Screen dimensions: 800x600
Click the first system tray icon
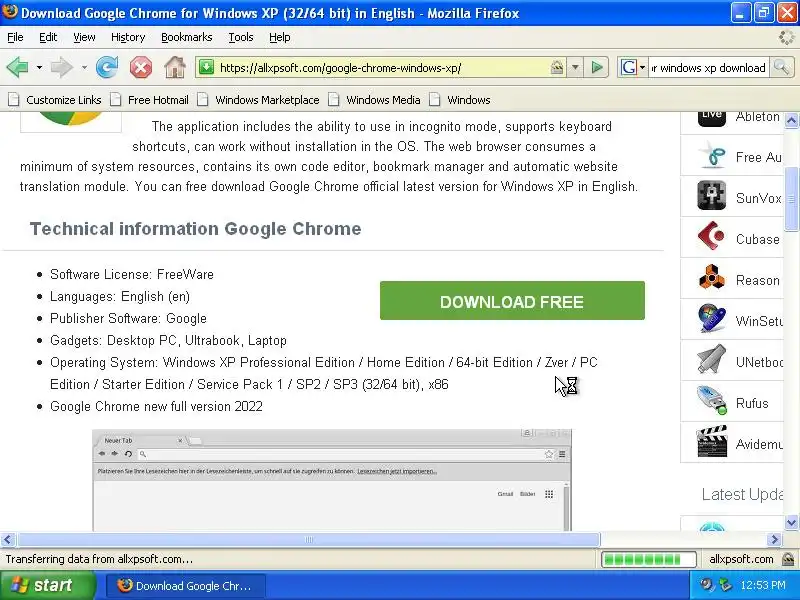coord(706,585)
